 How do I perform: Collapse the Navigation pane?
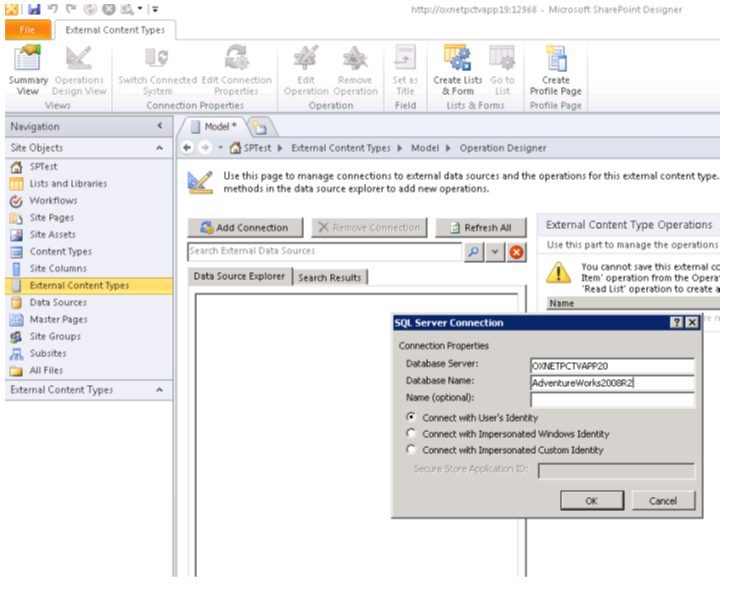click(x=160, y=126)
